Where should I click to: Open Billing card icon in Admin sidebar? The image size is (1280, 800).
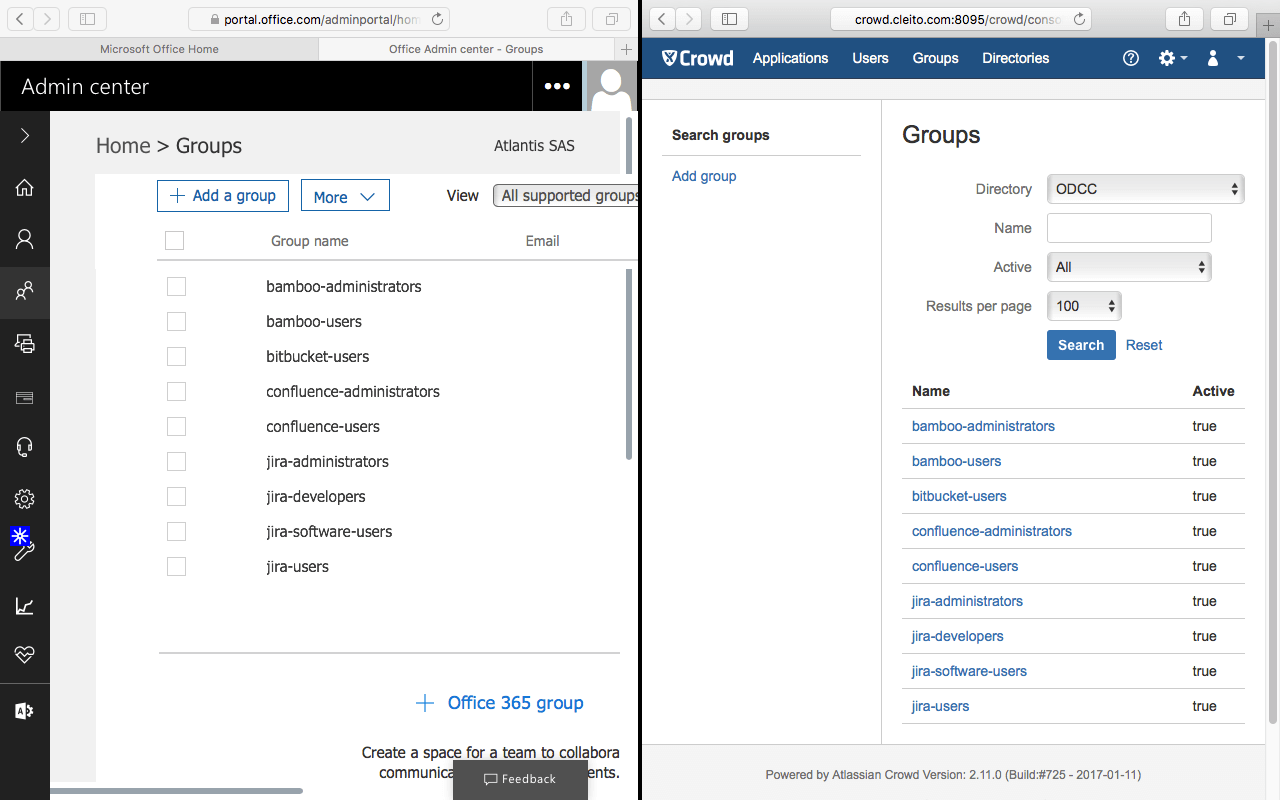(x=25, y=397)
